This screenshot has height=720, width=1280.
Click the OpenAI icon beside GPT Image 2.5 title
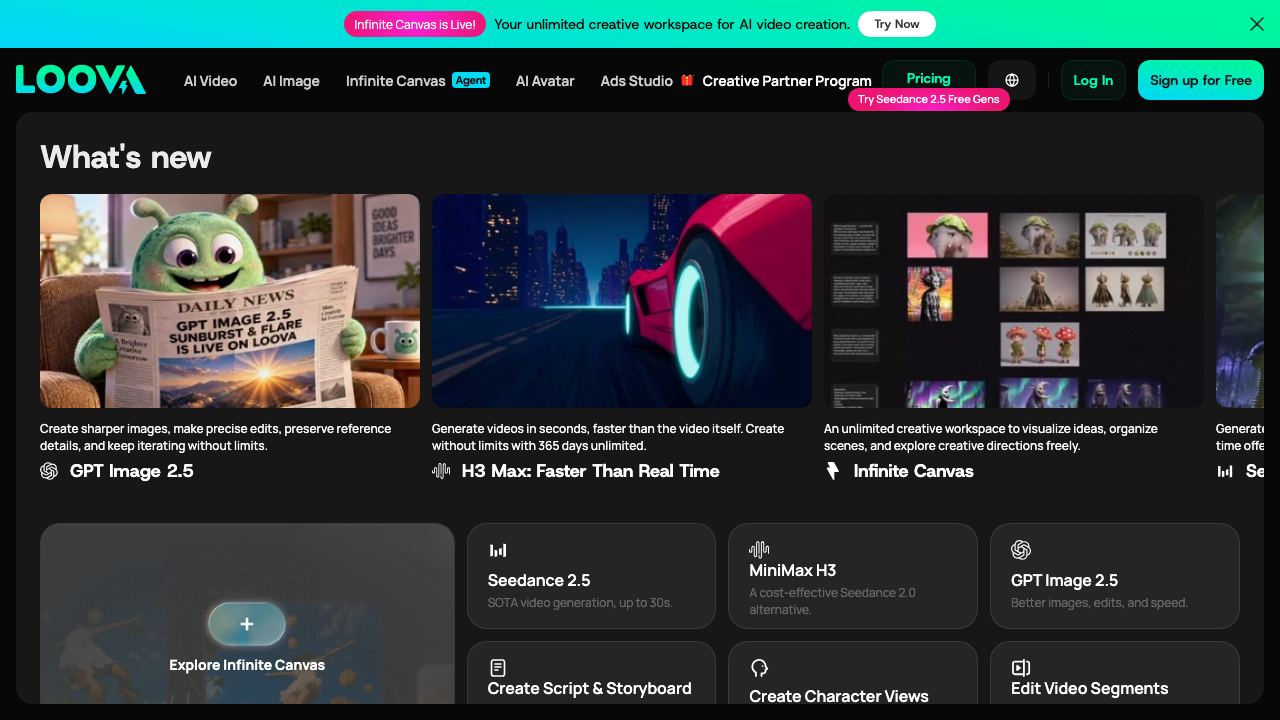coord(49,471)
